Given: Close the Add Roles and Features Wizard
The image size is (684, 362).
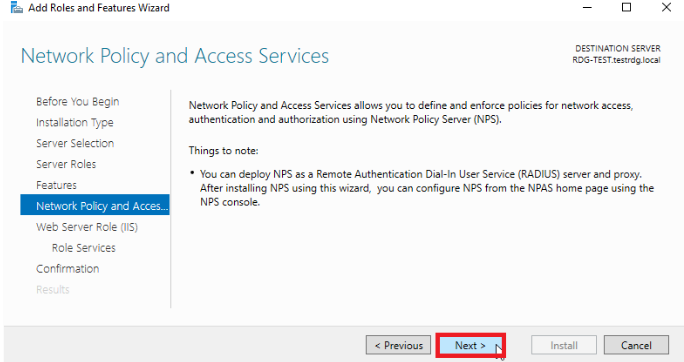Looking at the screenshot, I should coord(666,7).
